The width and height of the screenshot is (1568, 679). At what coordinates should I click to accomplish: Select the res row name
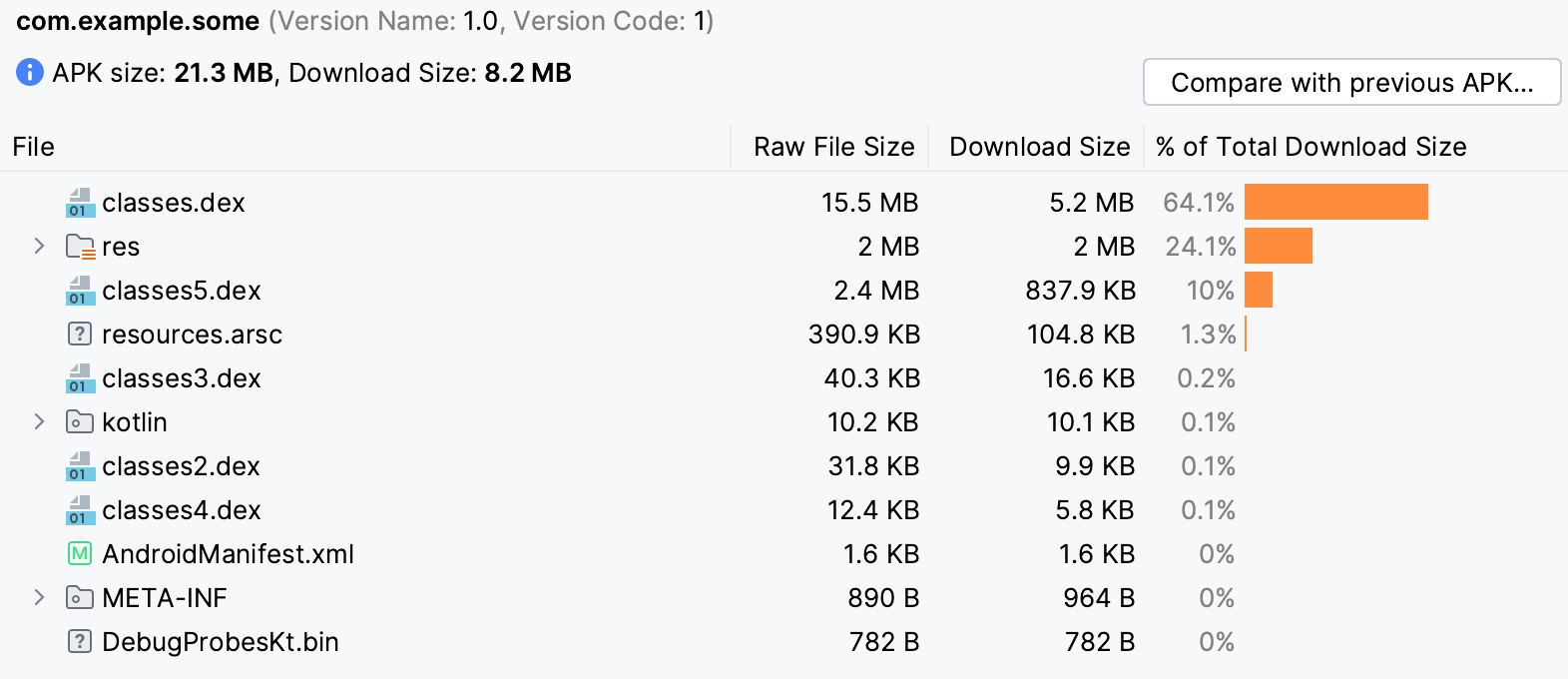coord(121,247)
